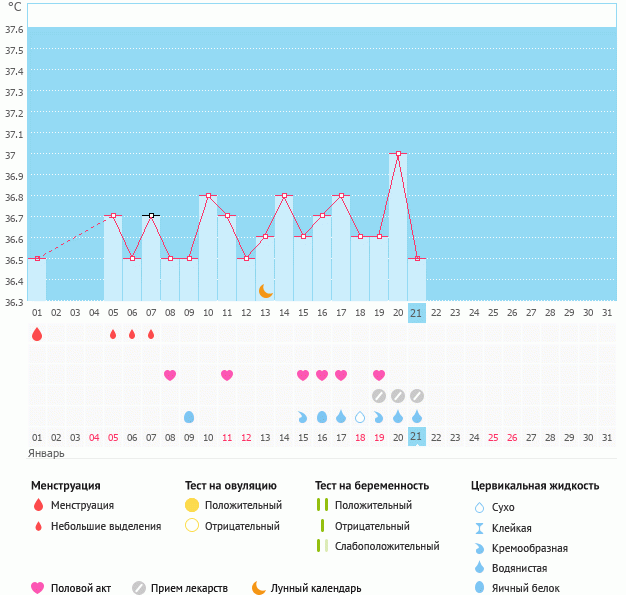Click the Половой акт legend heart icon
The height and width of the screenshot is (595, 626).
(x=38, y=588)
